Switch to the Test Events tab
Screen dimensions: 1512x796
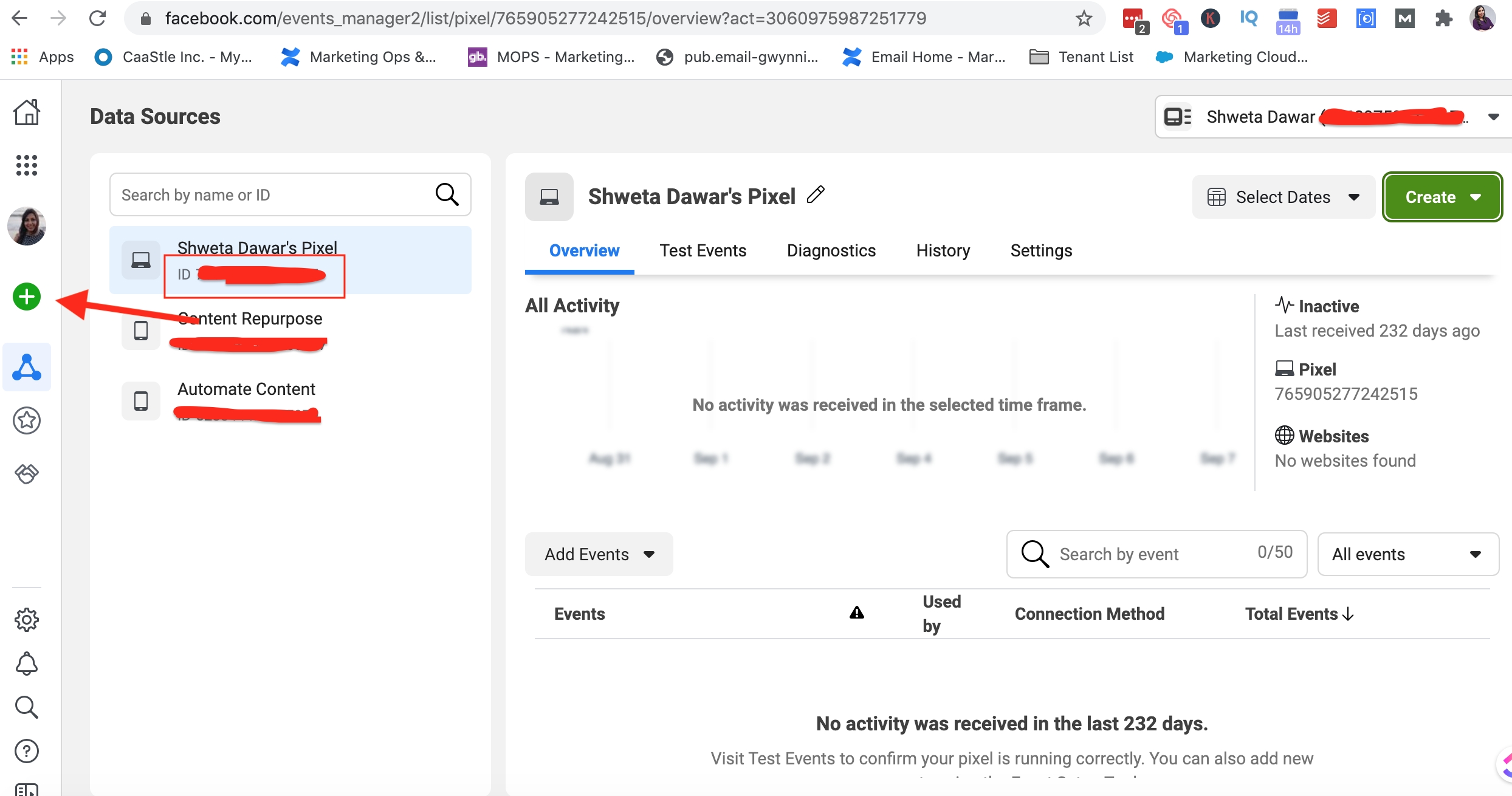pyautogui.click(x=703, y=250)
